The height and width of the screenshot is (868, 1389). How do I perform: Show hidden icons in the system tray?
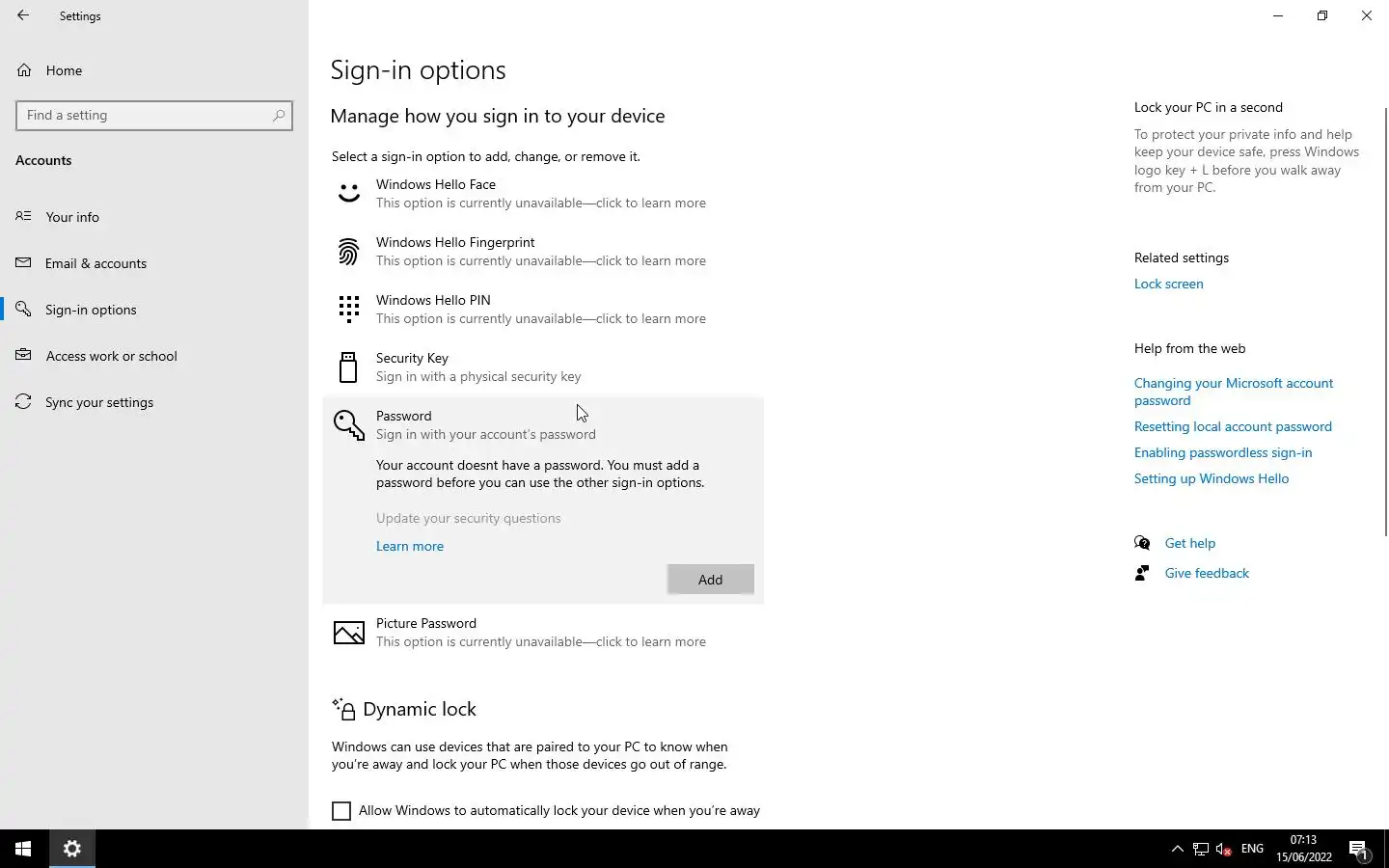(x=1177, y=849)
